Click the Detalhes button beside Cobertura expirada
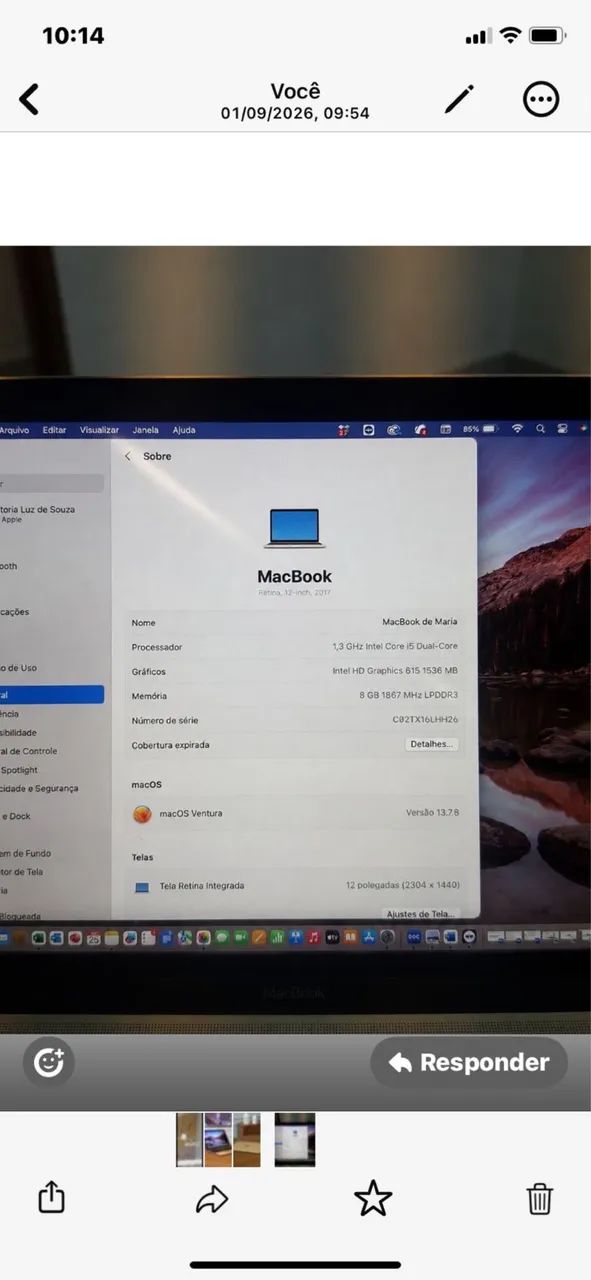Image resolution: width=591 pixels, height=1280 pixels. [432, 744]
